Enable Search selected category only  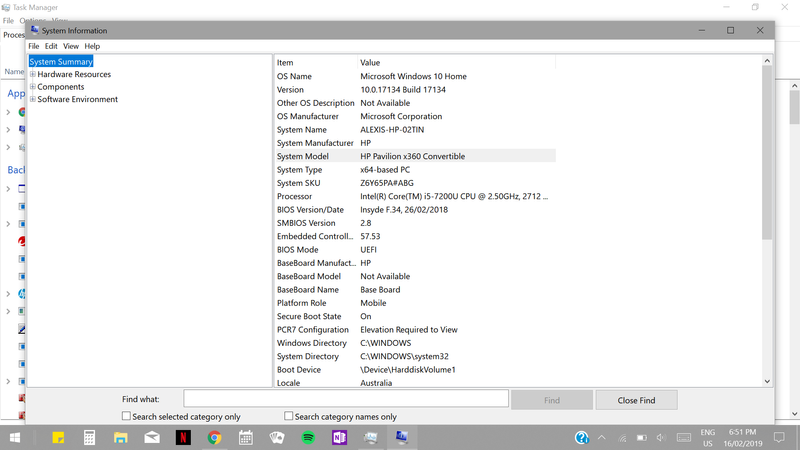pyautogui.click(x=127, y=416)
